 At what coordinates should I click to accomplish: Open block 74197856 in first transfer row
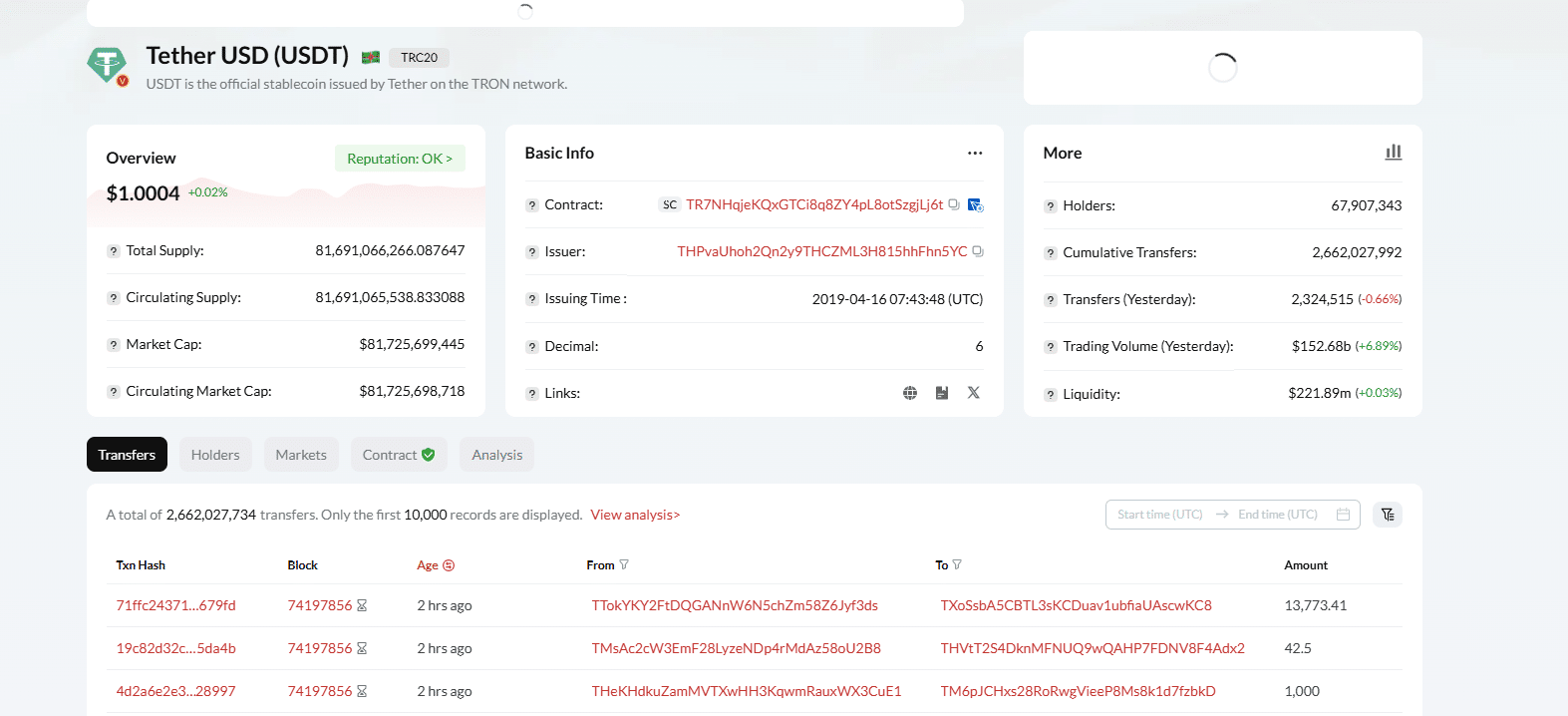(320, 605)
